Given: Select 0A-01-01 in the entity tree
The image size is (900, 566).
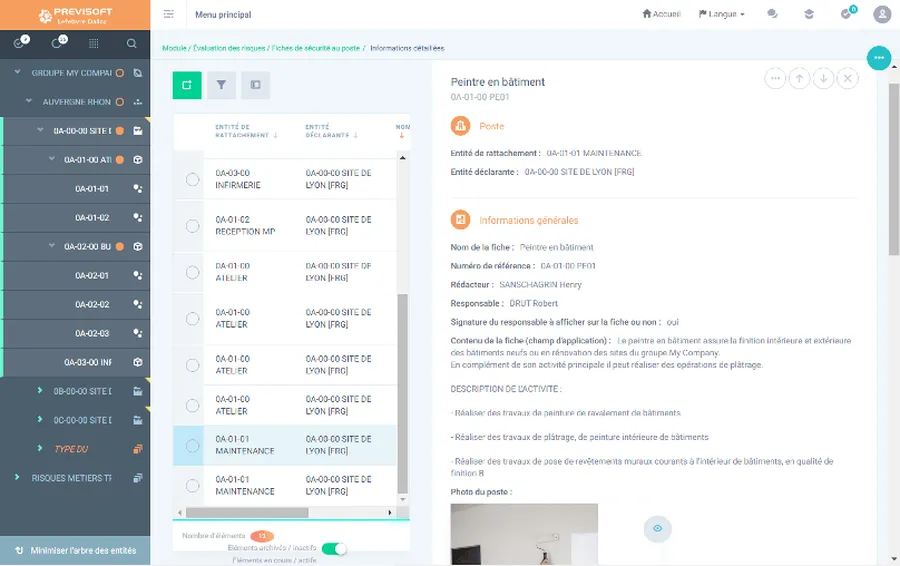Looking at the screenshot, I should pyautogui.click(x=92, y=189).
